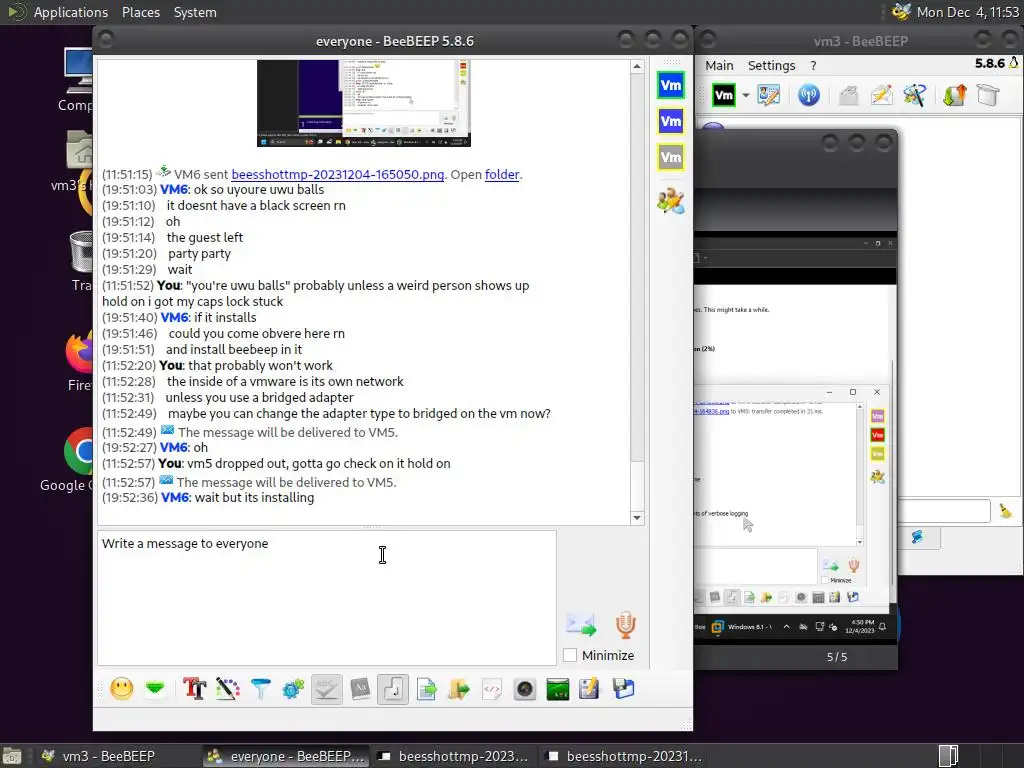This screenshot has height=768, width=1024.
Task: Click the Vm status avatar in vm3 toolbar
Action: [724, 95]
